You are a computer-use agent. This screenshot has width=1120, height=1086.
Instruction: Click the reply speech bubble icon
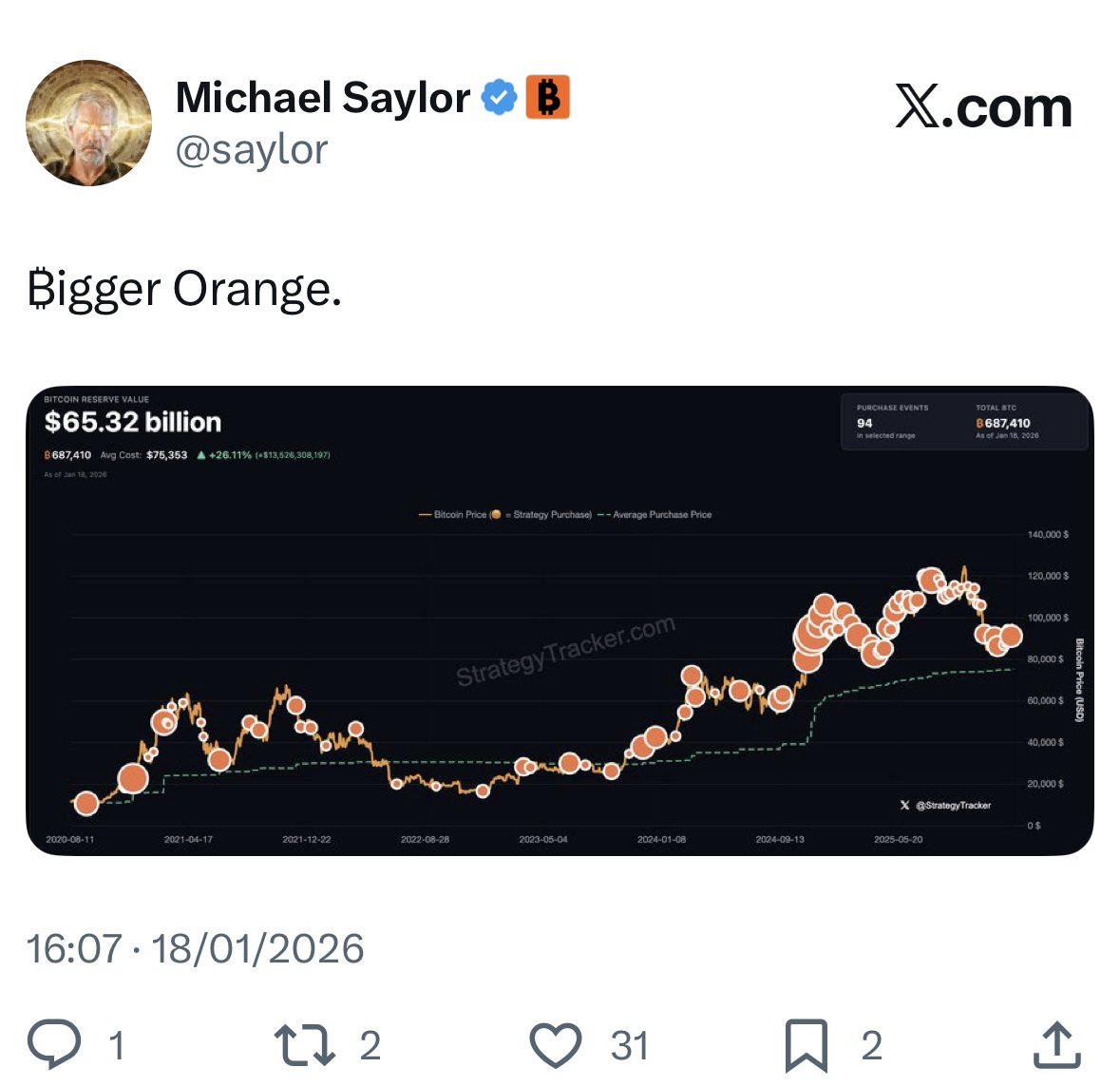(x=53, y=1044)
